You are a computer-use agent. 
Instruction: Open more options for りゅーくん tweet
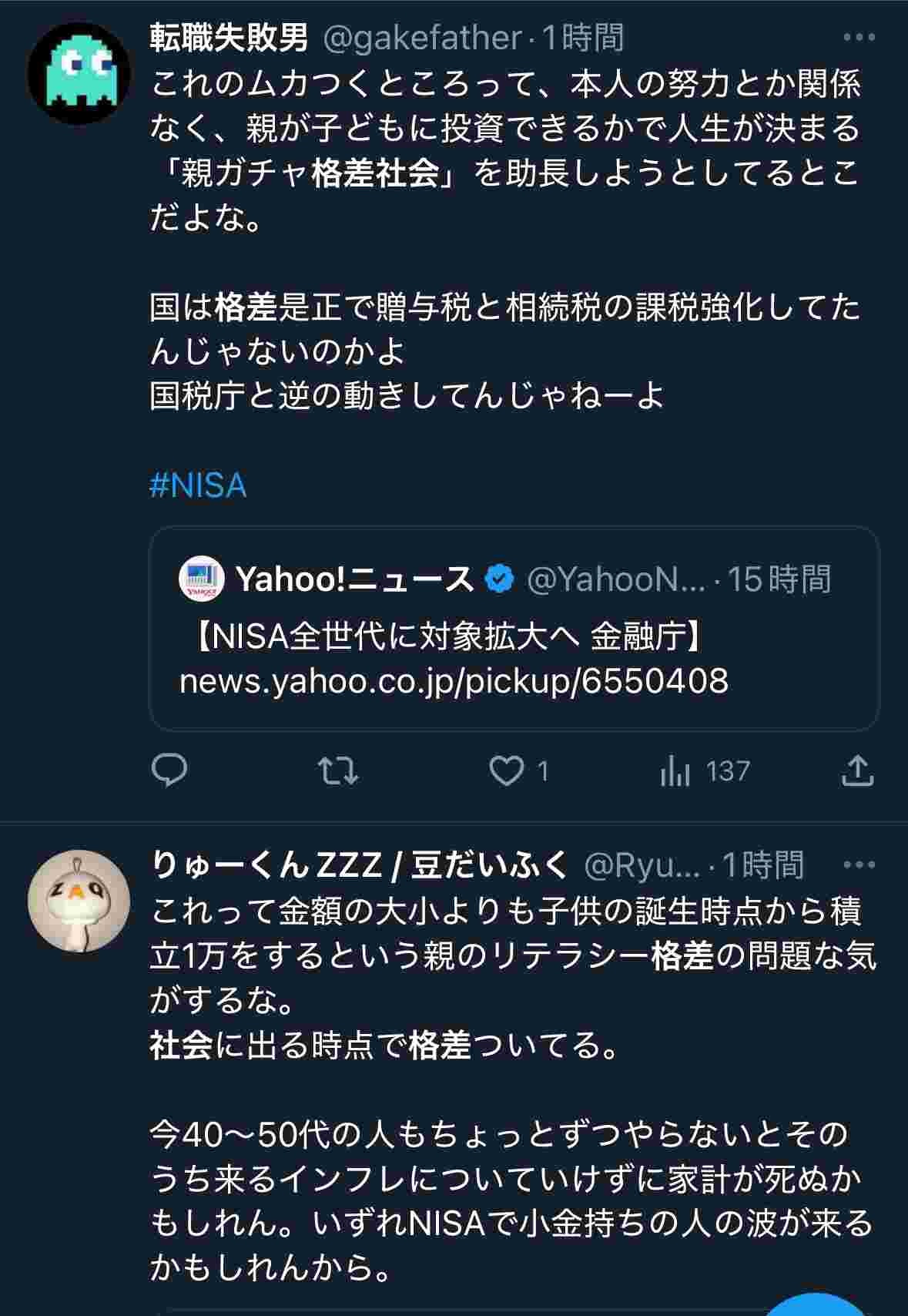(859, 864)
